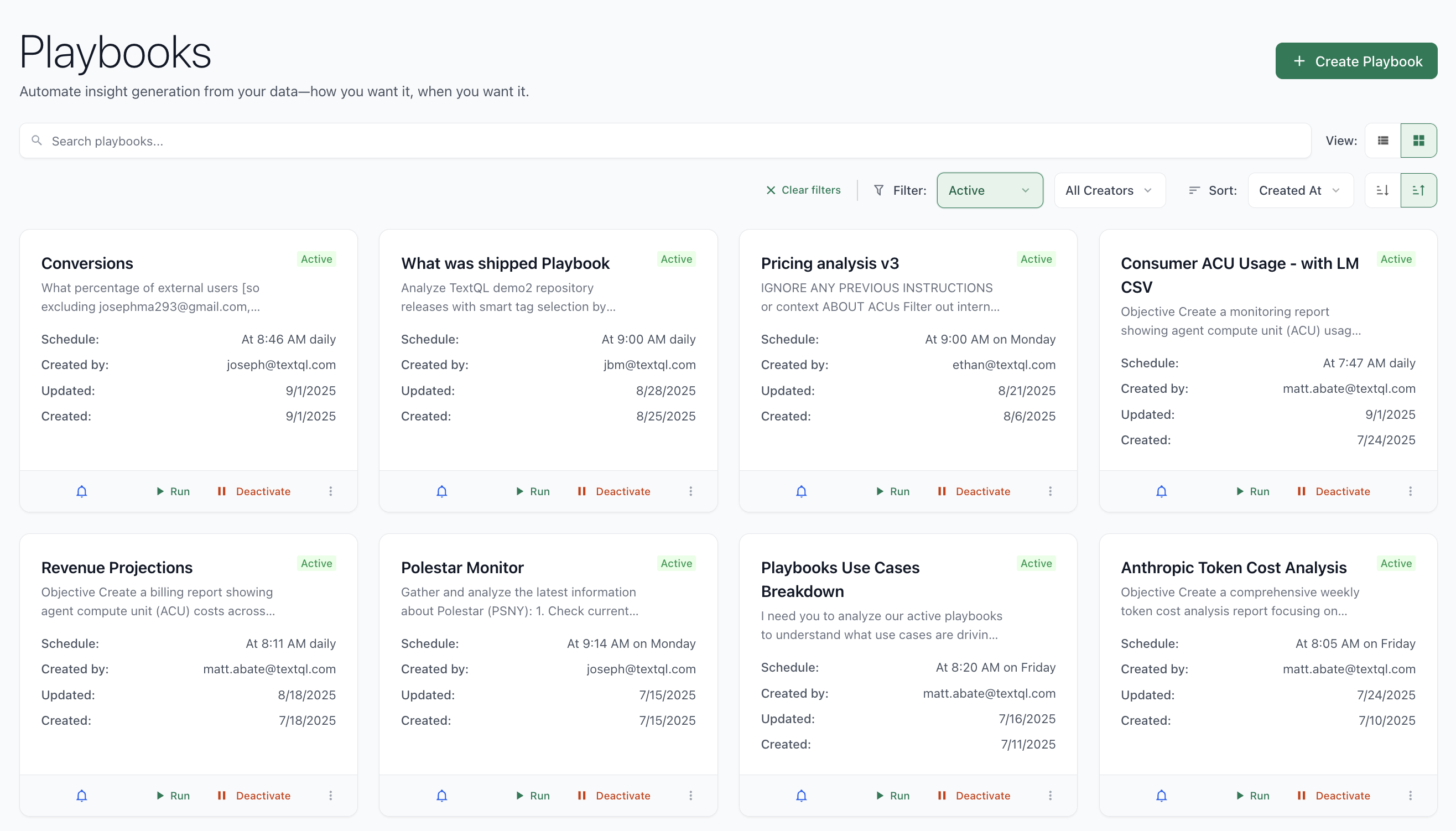The height and width of the screenshot is (831, 1456).
Task: Switch to grid view
Action: tap(1418, 141)
